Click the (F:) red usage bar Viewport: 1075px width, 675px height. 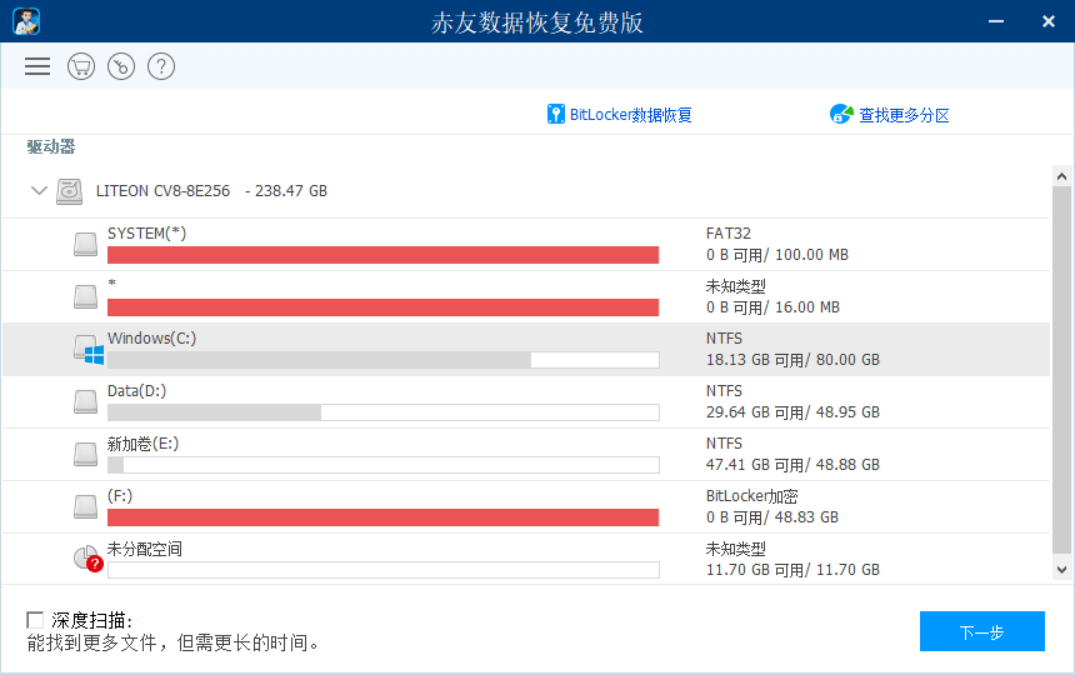pos(383,517)
